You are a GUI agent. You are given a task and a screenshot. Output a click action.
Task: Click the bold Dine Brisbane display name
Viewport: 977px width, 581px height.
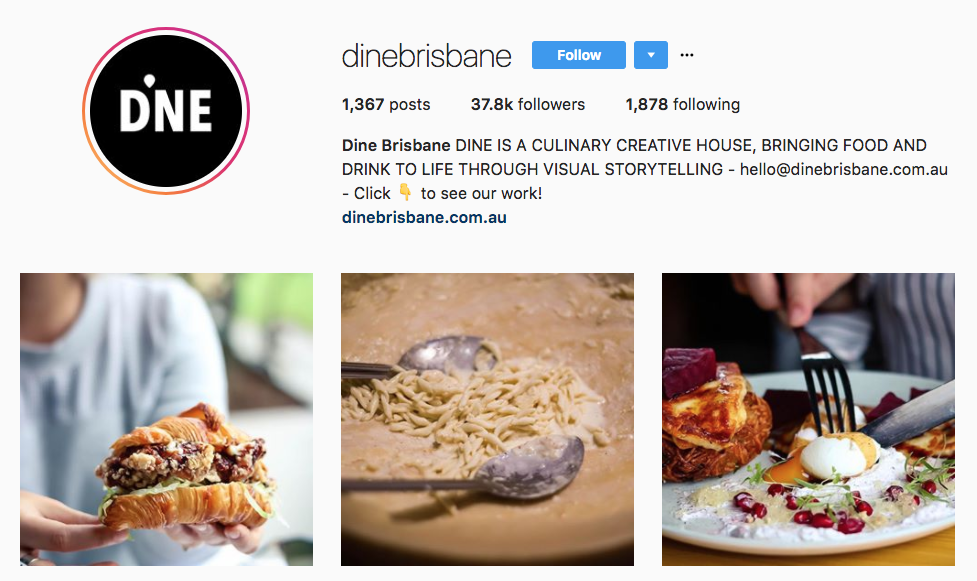[x=396, y=145]
